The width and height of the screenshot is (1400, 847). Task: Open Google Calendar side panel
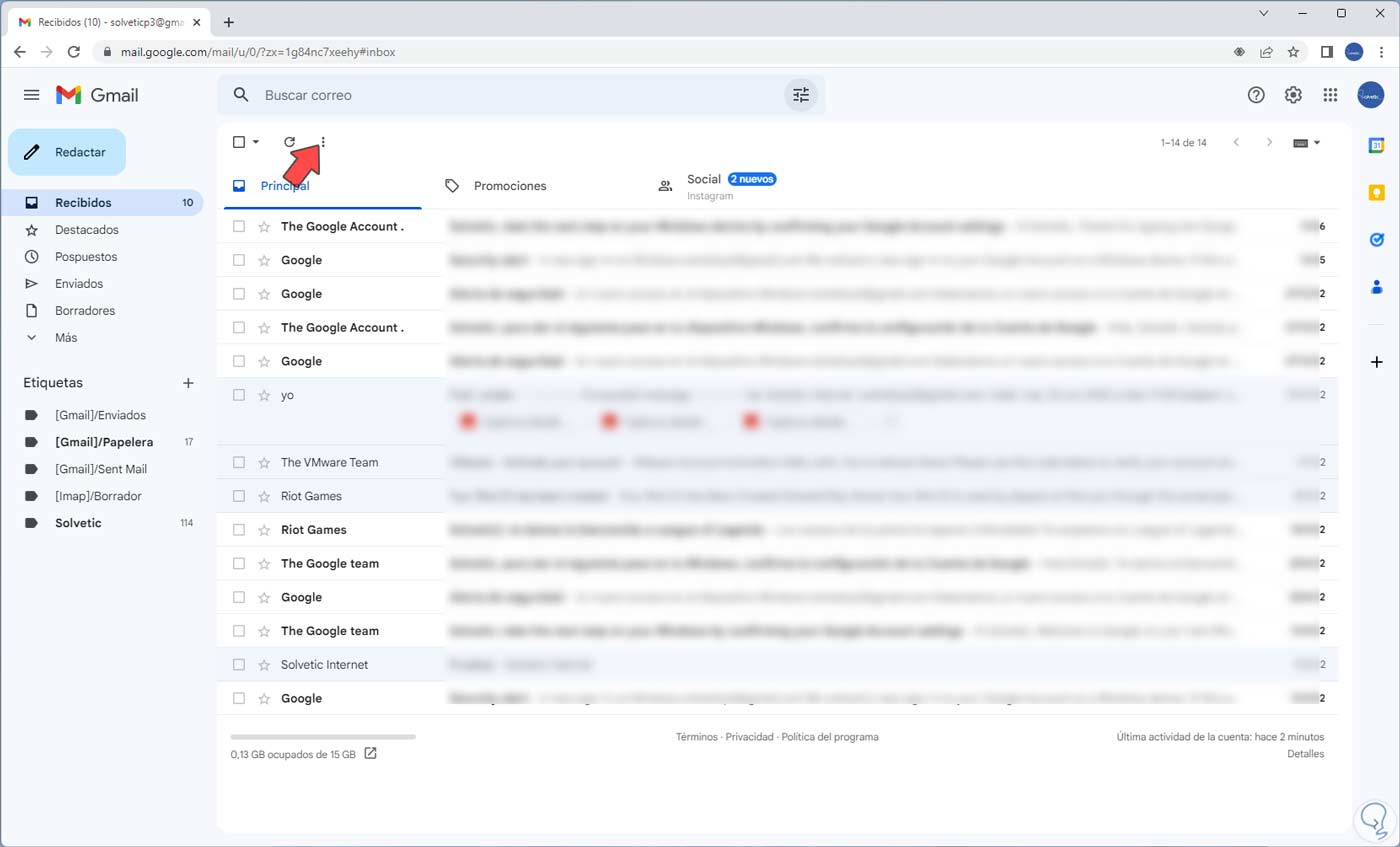[x=1376, y=145]
